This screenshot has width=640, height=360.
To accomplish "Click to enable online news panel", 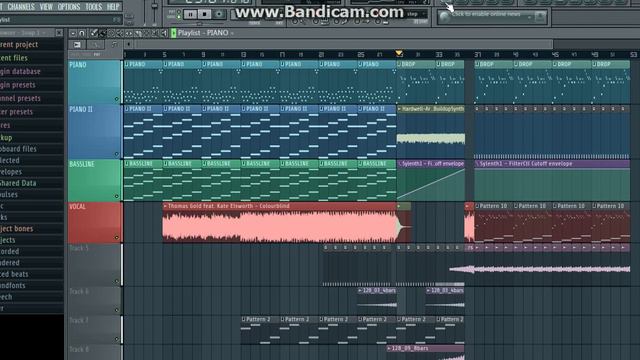I will [x=492, y=16].
